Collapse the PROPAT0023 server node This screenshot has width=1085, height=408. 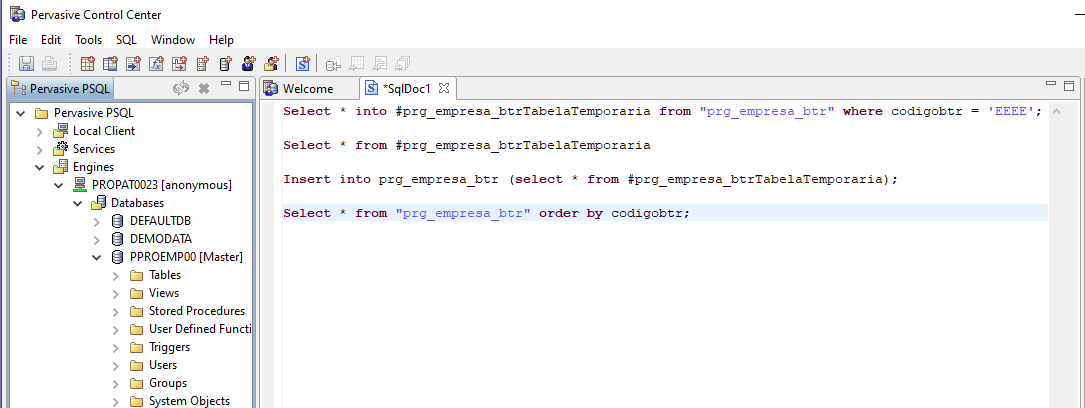[x=60, y=185]
